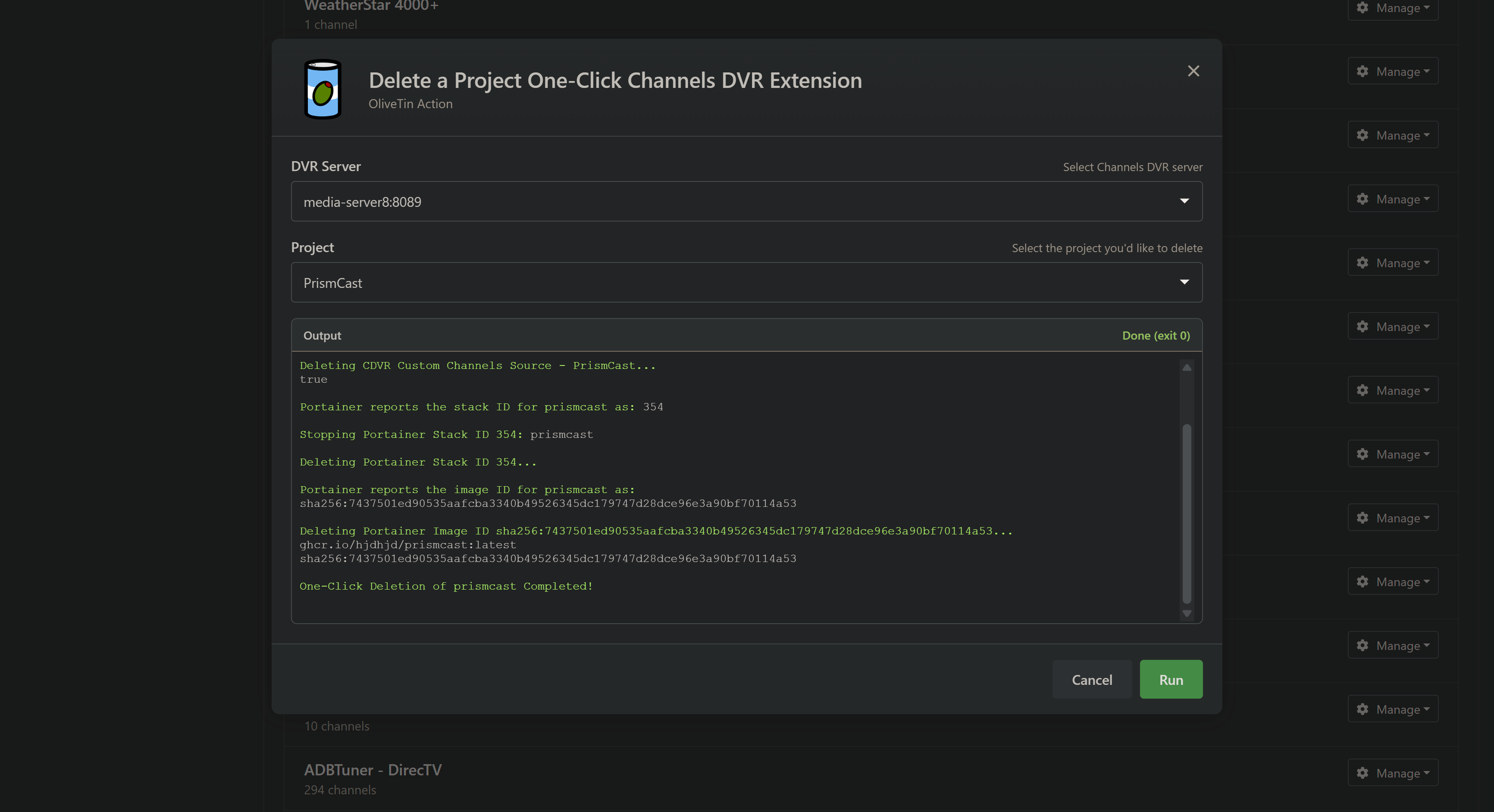Click gear icon beside the 10 channels source
This screenshot has width=1494, height=812.
[1362, 709]
